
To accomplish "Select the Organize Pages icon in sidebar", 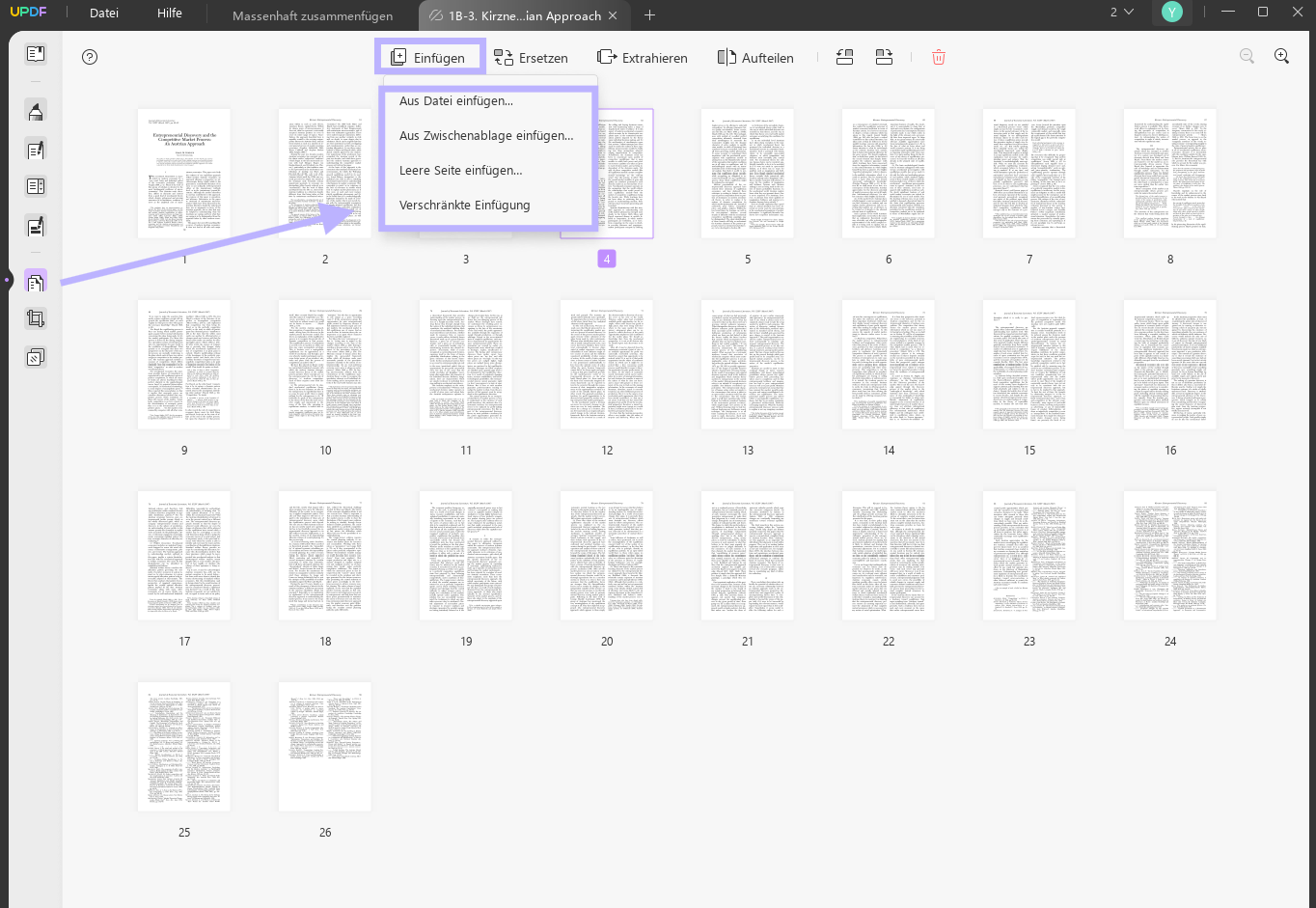I will 36,282.
